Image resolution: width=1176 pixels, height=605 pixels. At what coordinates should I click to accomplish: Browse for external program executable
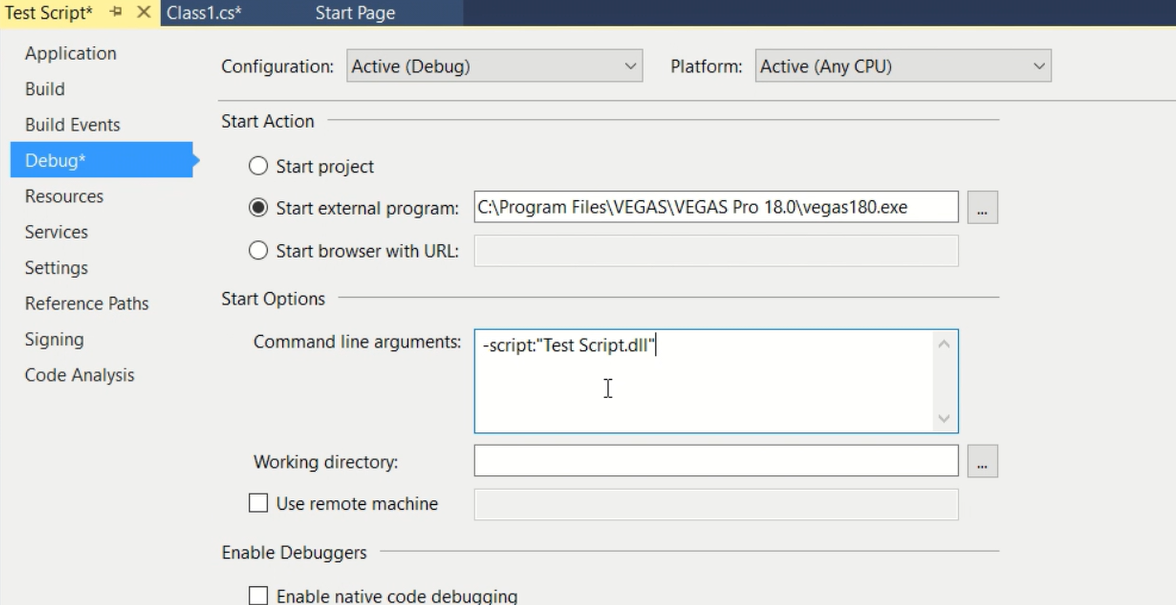click(x=982, y=208)
